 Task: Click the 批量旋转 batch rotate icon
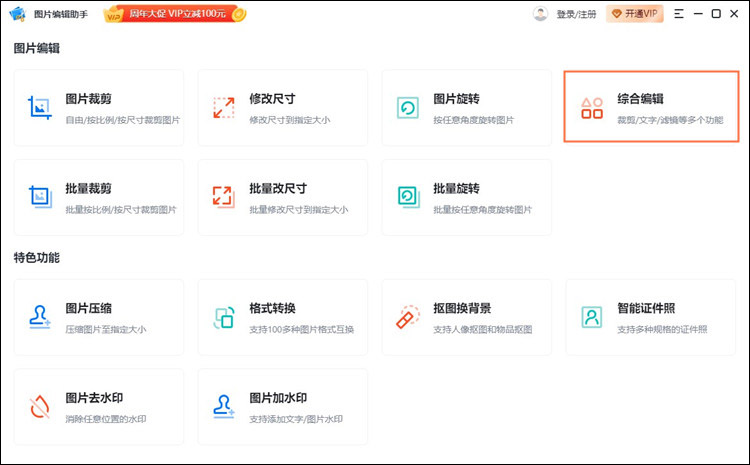(x=408, y=197)
